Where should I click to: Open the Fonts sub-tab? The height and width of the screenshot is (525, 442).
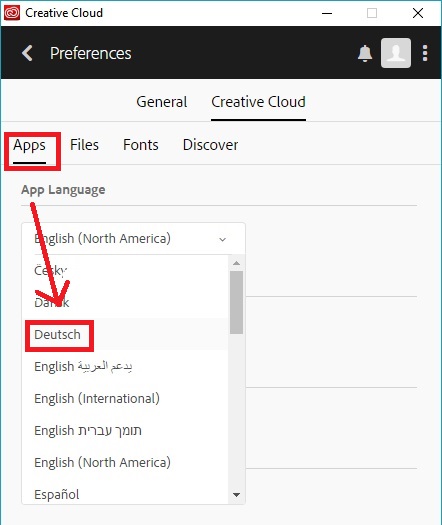coord(141,145)
